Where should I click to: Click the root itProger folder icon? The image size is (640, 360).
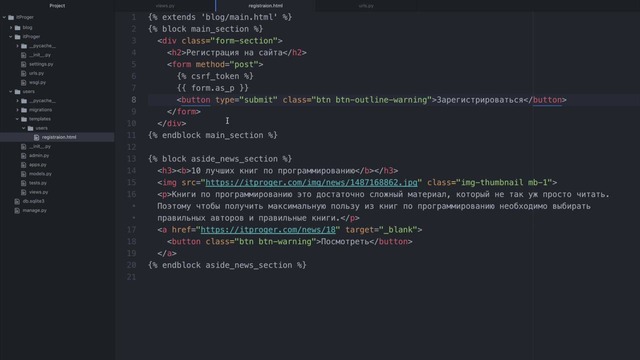click(x=11, y=17)
